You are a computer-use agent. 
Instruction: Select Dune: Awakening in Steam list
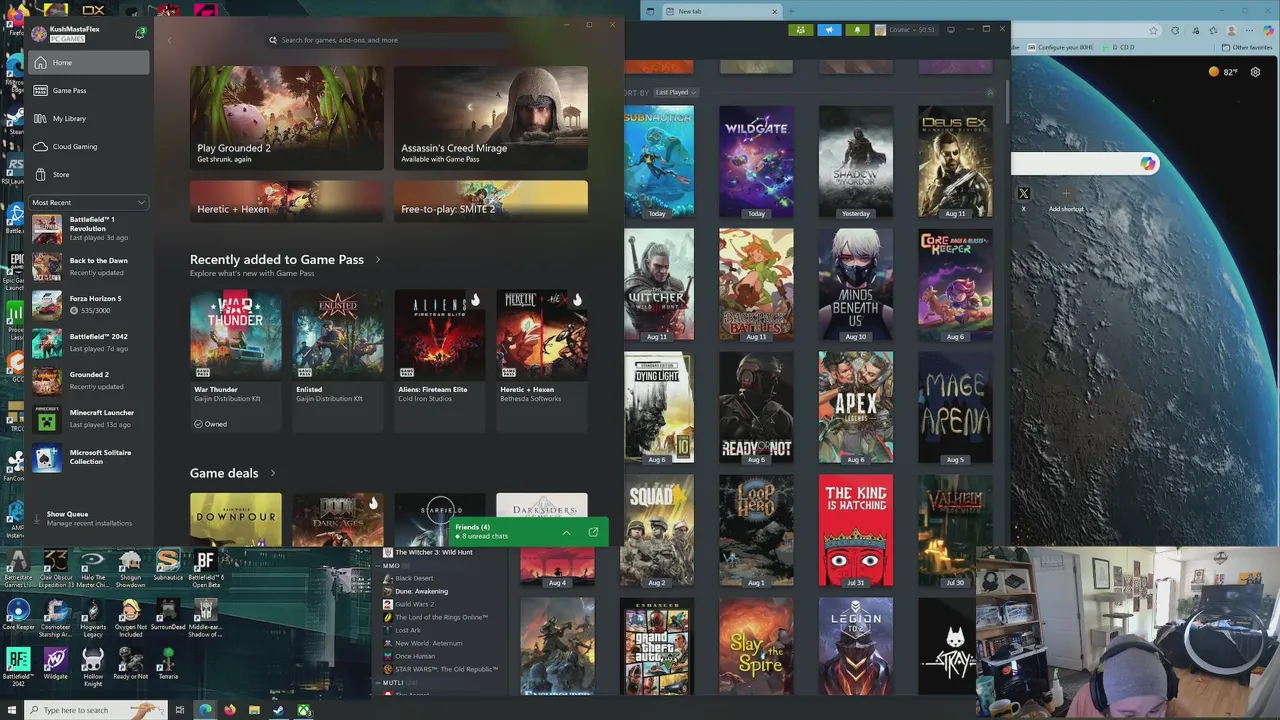pos(421,591)
